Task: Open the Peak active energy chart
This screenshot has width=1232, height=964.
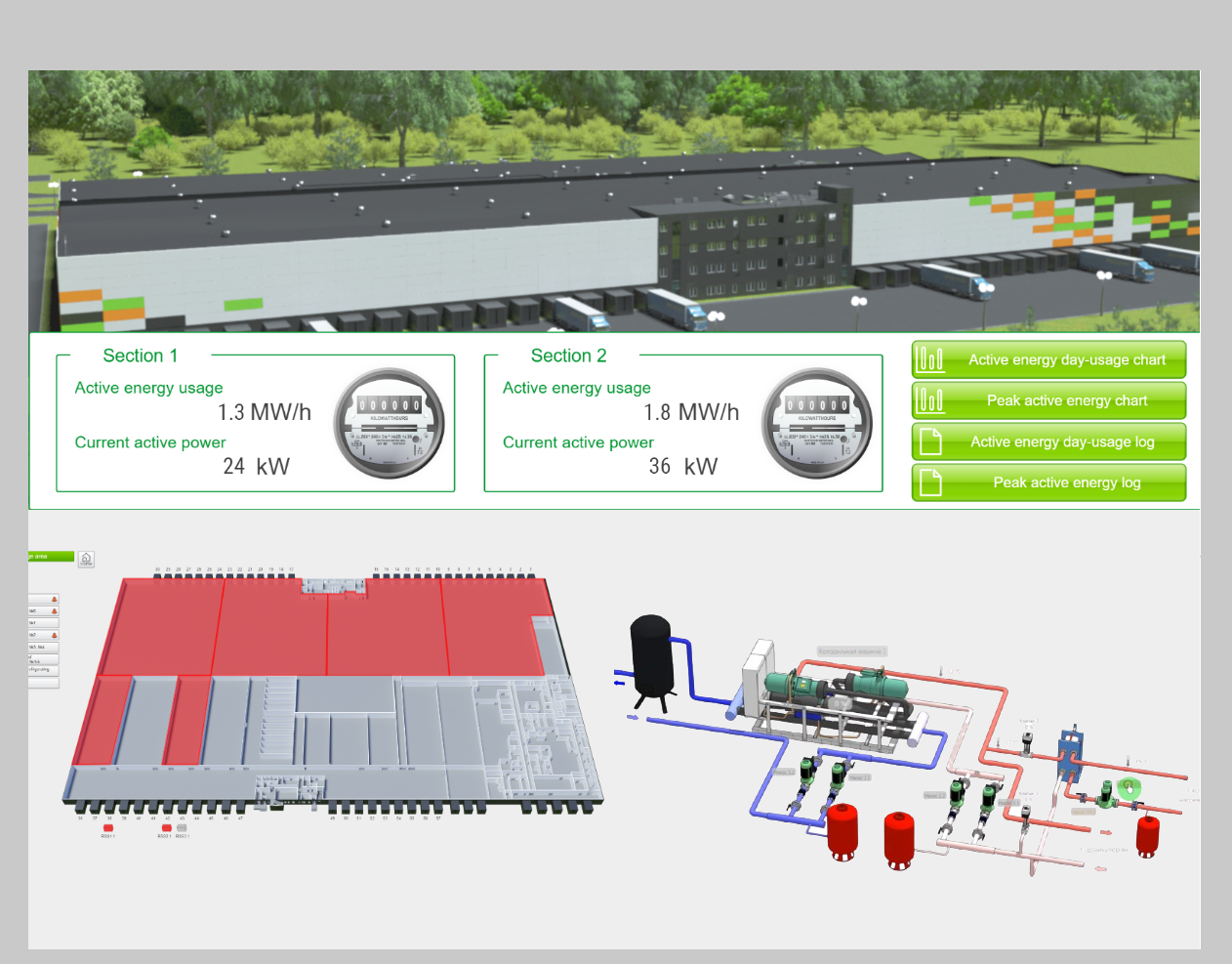Action: (x=1048, y=400)
